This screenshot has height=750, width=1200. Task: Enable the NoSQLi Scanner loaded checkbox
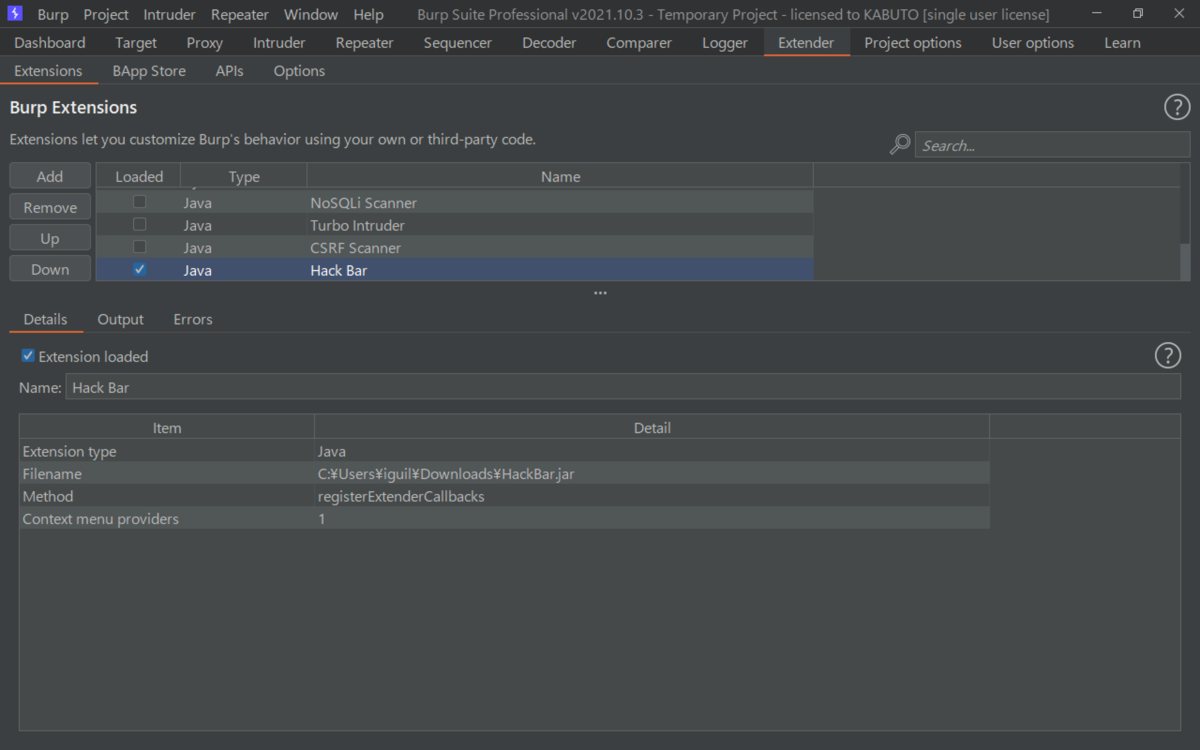(139, 202)
